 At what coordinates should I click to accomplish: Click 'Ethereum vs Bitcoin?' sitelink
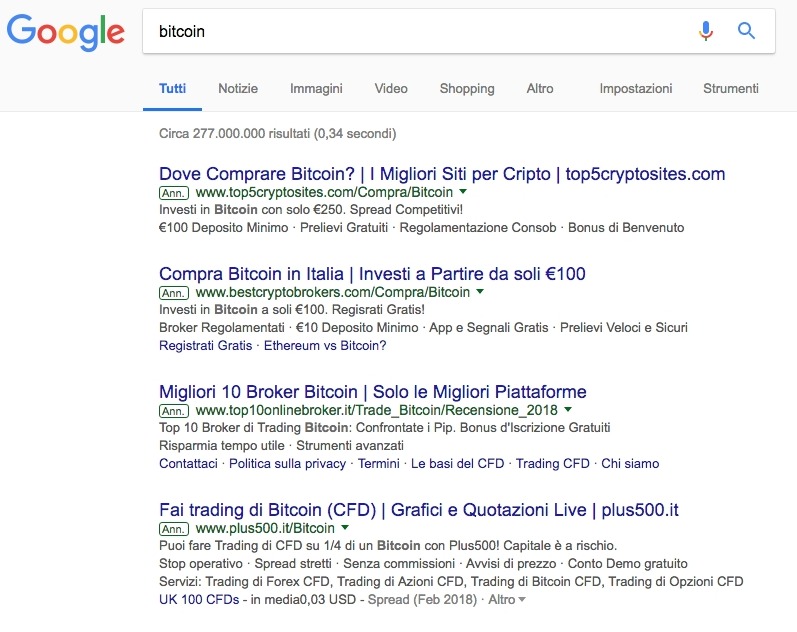(326, 346)
